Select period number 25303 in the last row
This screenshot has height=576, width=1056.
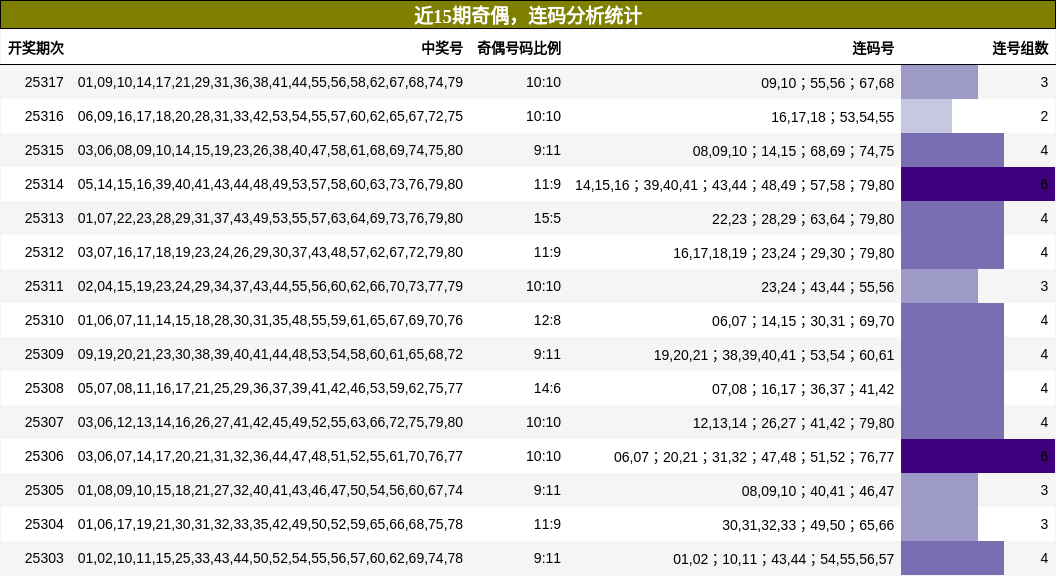click(46, 559)
